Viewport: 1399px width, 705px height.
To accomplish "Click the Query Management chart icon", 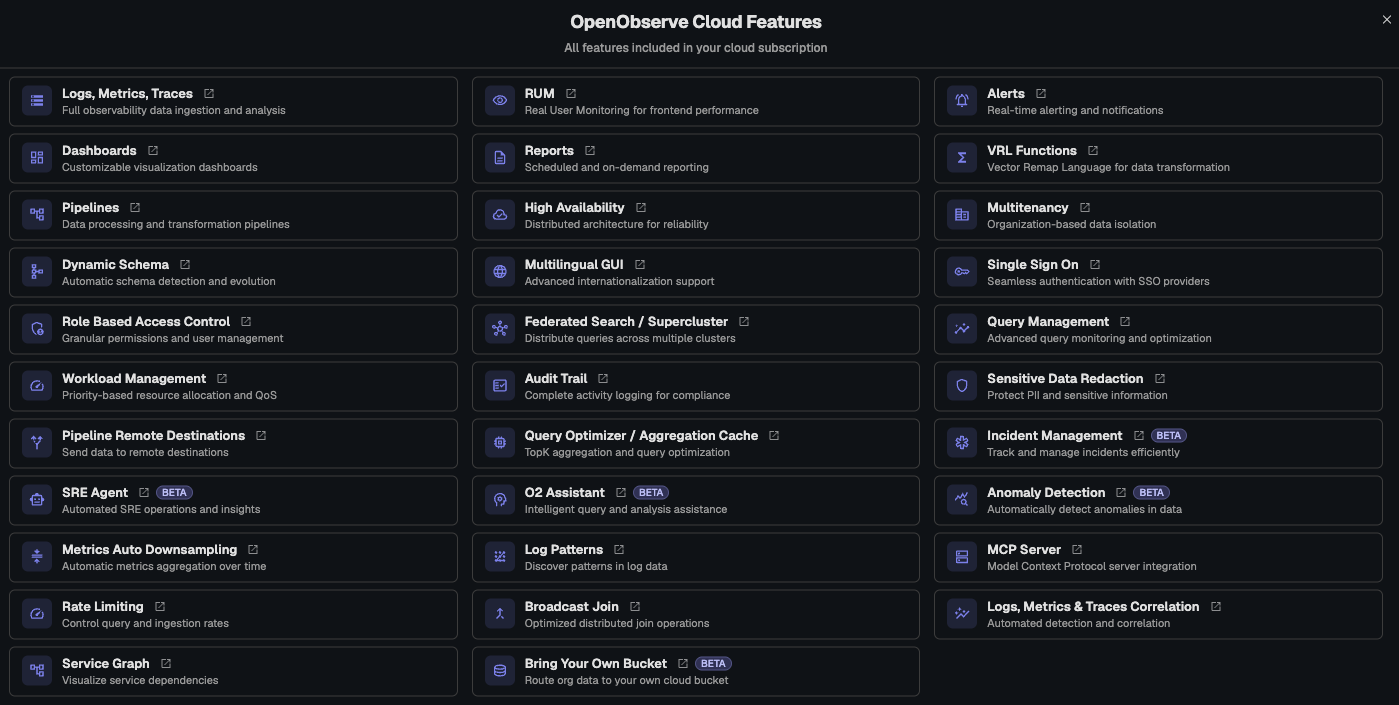I will (x=962, y=329).
